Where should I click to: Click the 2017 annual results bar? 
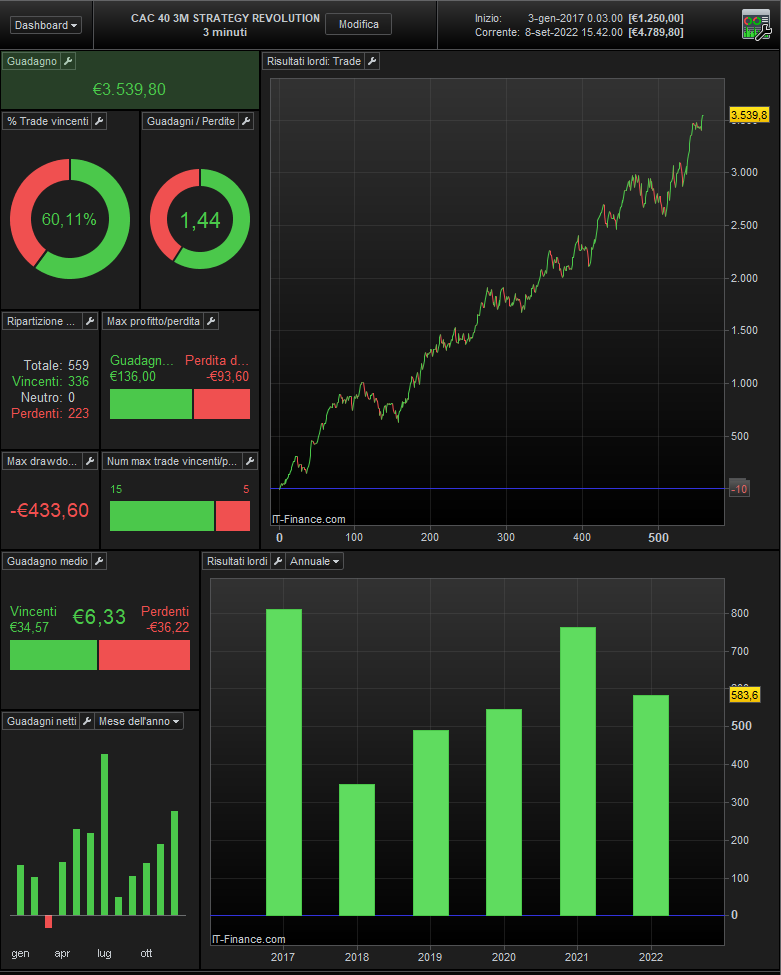click(284, 762)
